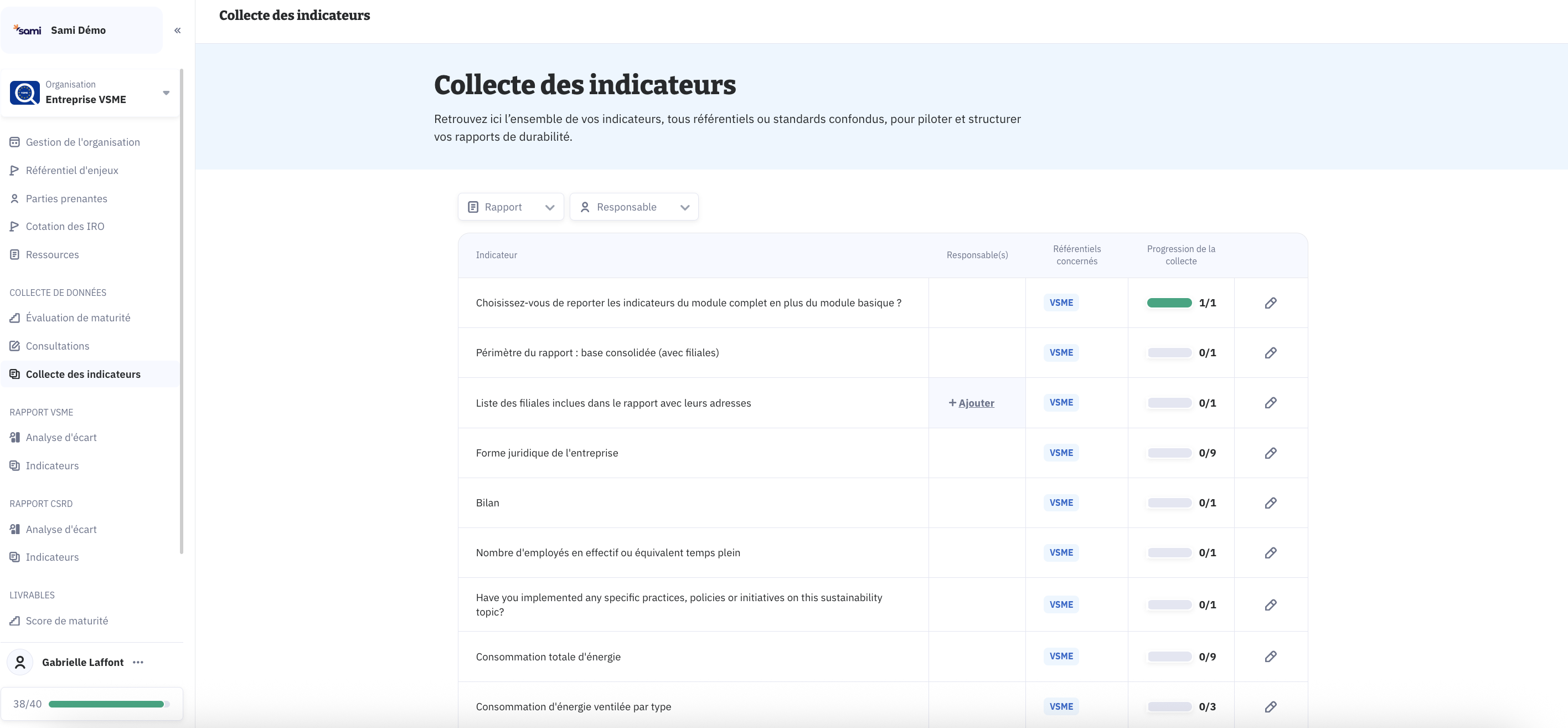Click pencil edit icon for Bilan row
Viewport: 1568px width, 728px height.
(1270, 503)
